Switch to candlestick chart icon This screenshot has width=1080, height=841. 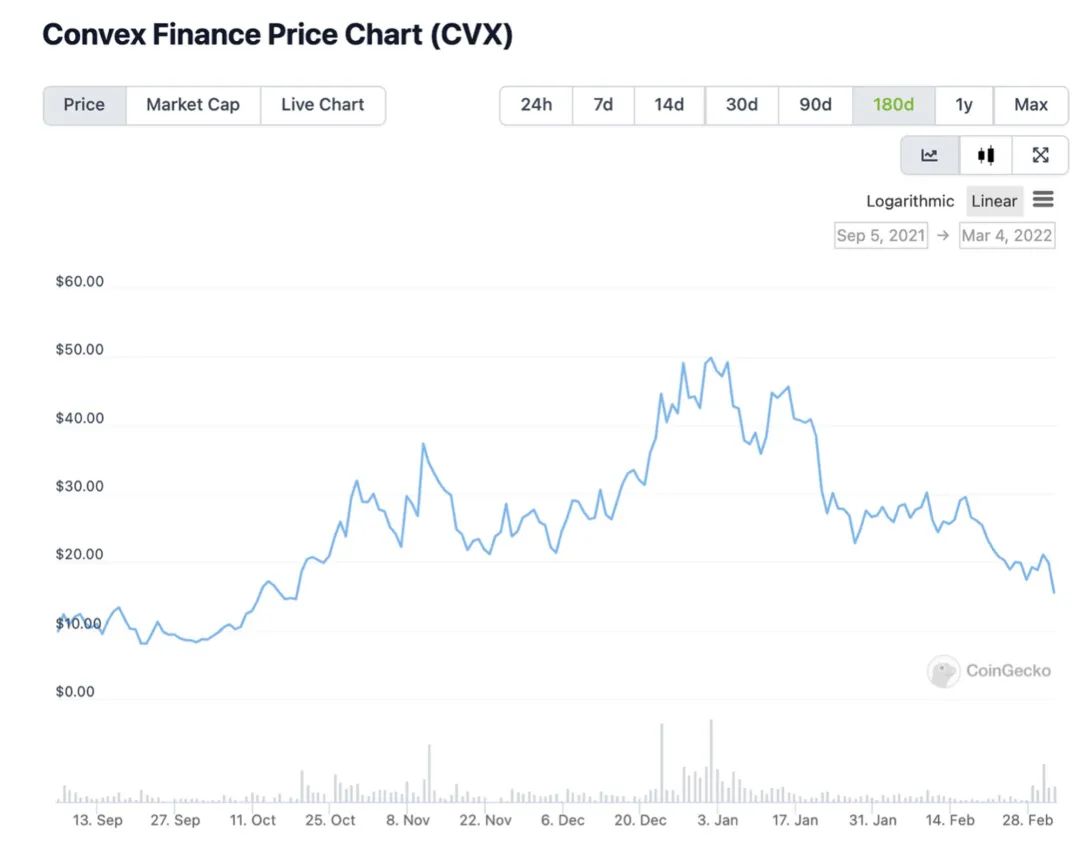click(986, 155)
